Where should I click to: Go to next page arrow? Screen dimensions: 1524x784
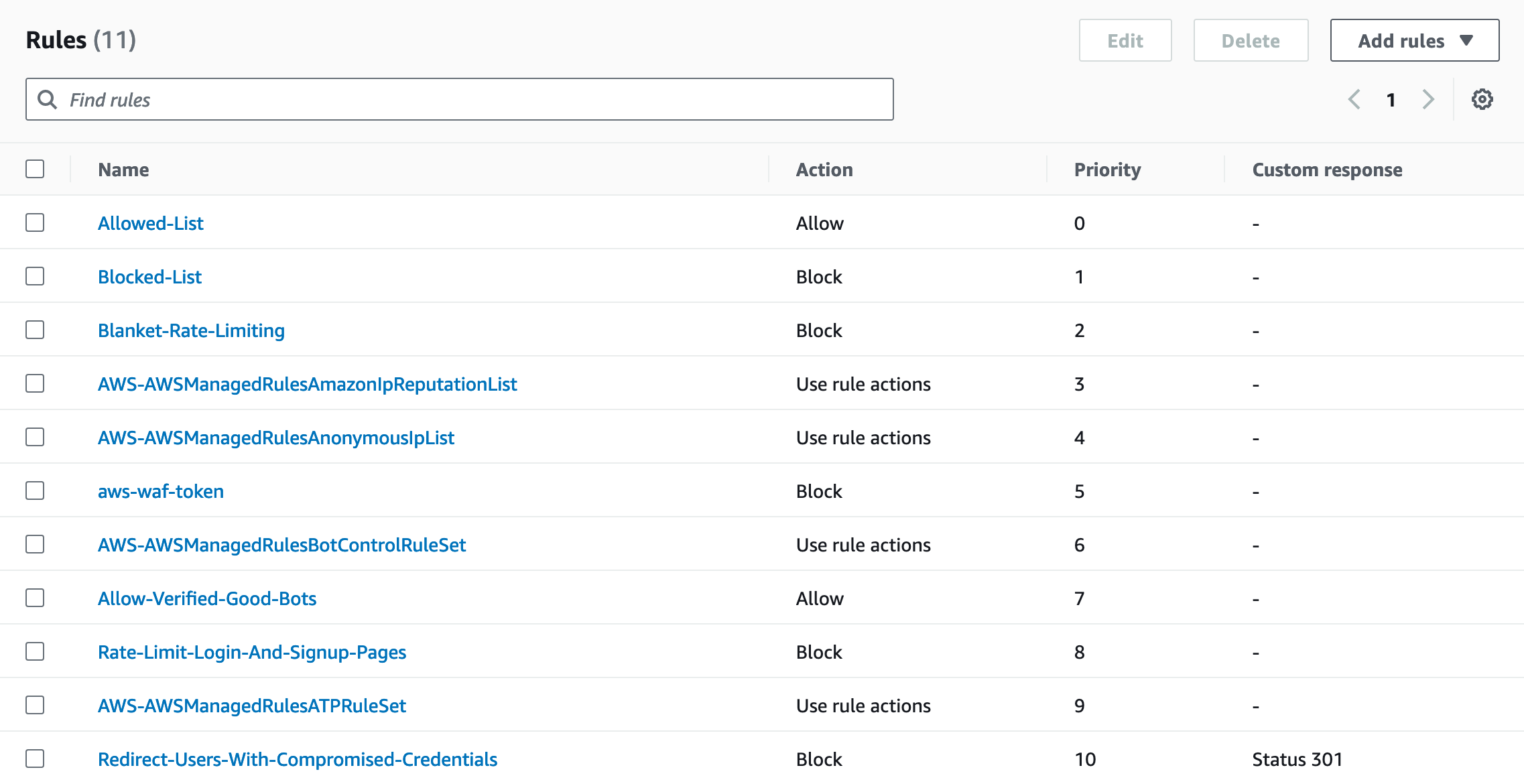tap(1428, 99)
